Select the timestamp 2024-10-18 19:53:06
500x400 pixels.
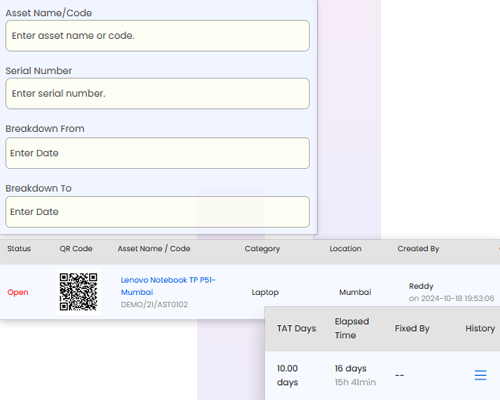point(457,298)
